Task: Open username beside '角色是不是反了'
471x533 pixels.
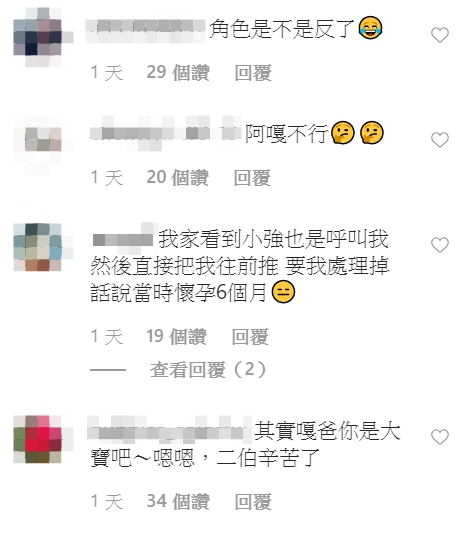Action: (x=145, y=31)
